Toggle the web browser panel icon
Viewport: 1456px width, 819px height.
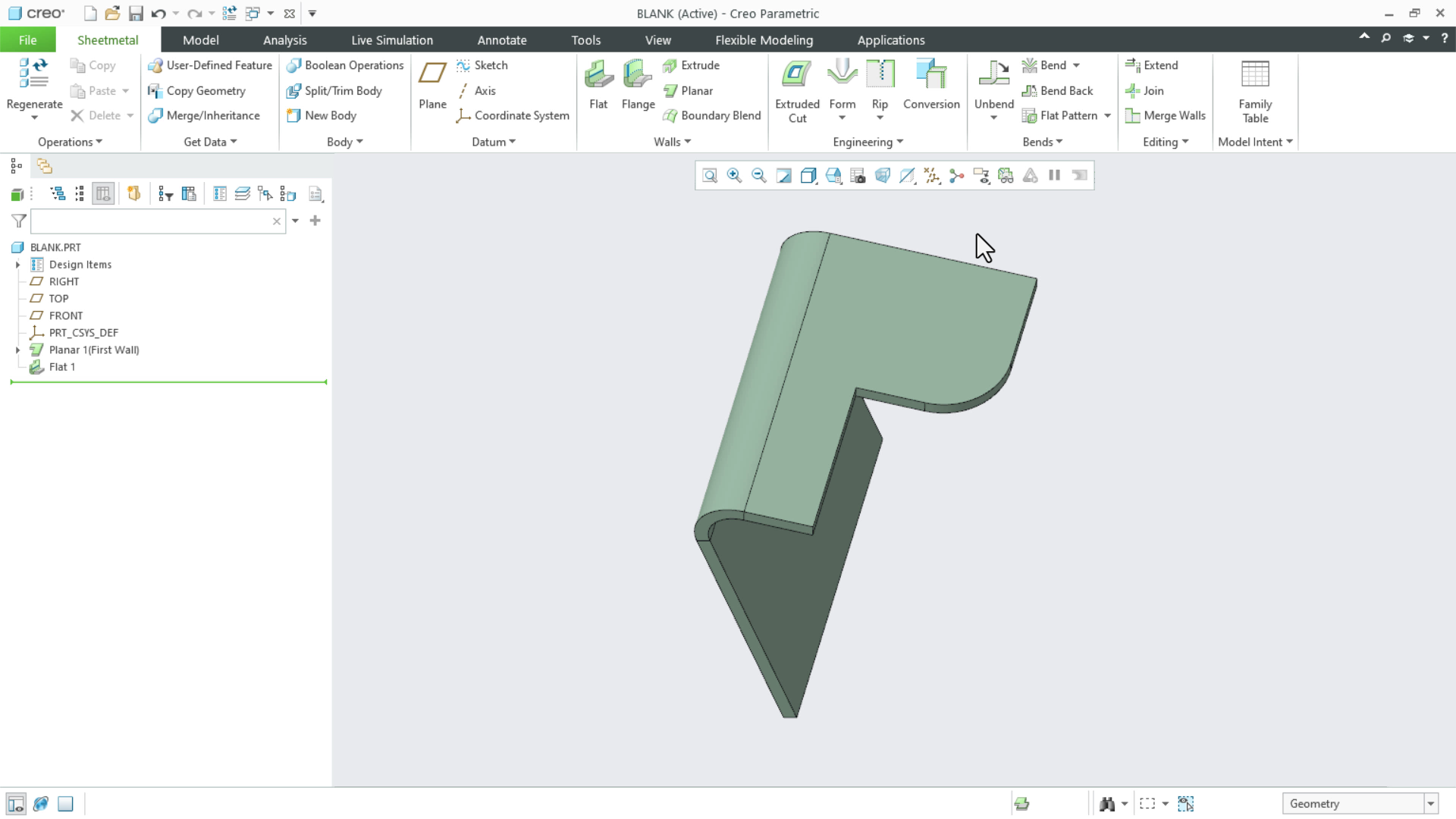point(41,804)
